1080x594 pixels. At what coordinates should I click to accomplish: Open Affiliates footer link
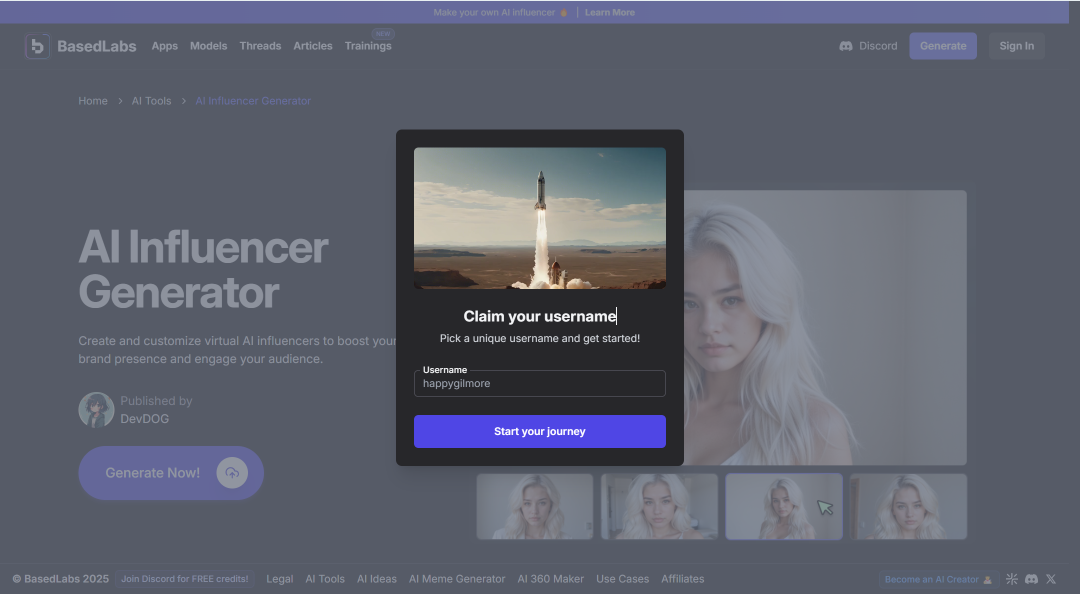click(x=683, y=579)
